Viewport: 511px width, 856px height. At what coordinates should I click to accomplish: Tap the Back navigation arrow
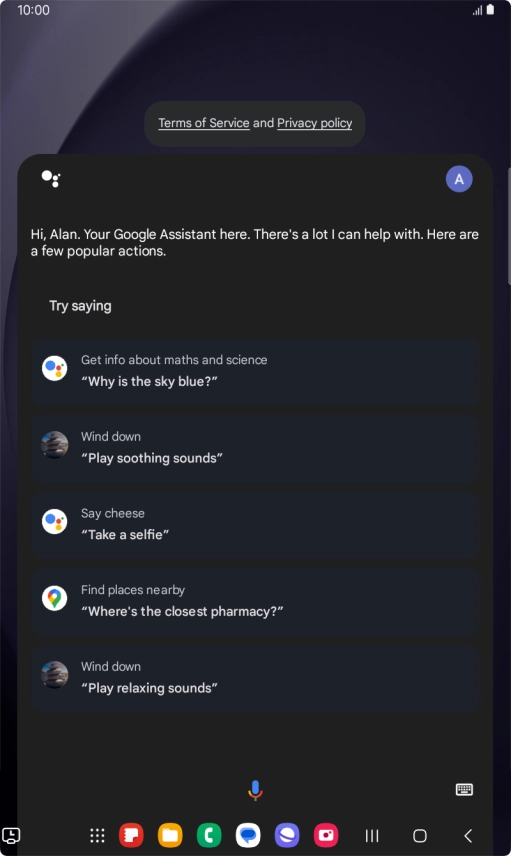(468, 835)
